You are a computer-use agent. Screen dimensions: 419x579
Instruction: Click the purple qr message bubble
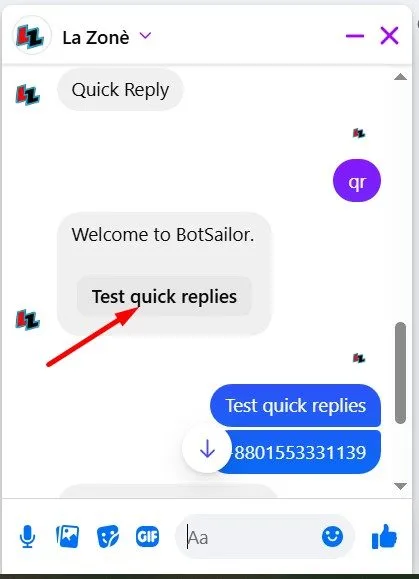357,181
